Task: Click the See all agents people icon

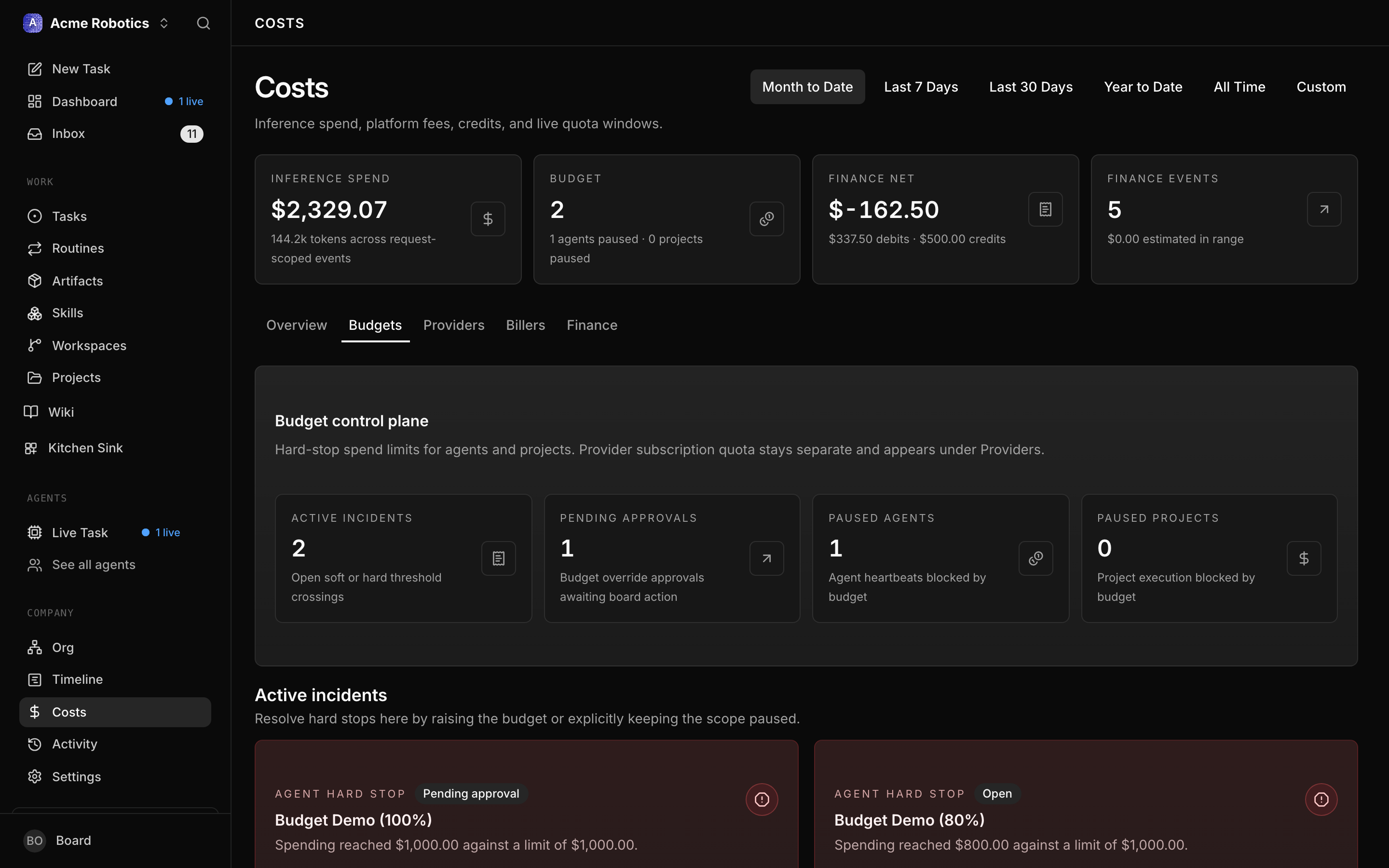Action: pos(34,565)
